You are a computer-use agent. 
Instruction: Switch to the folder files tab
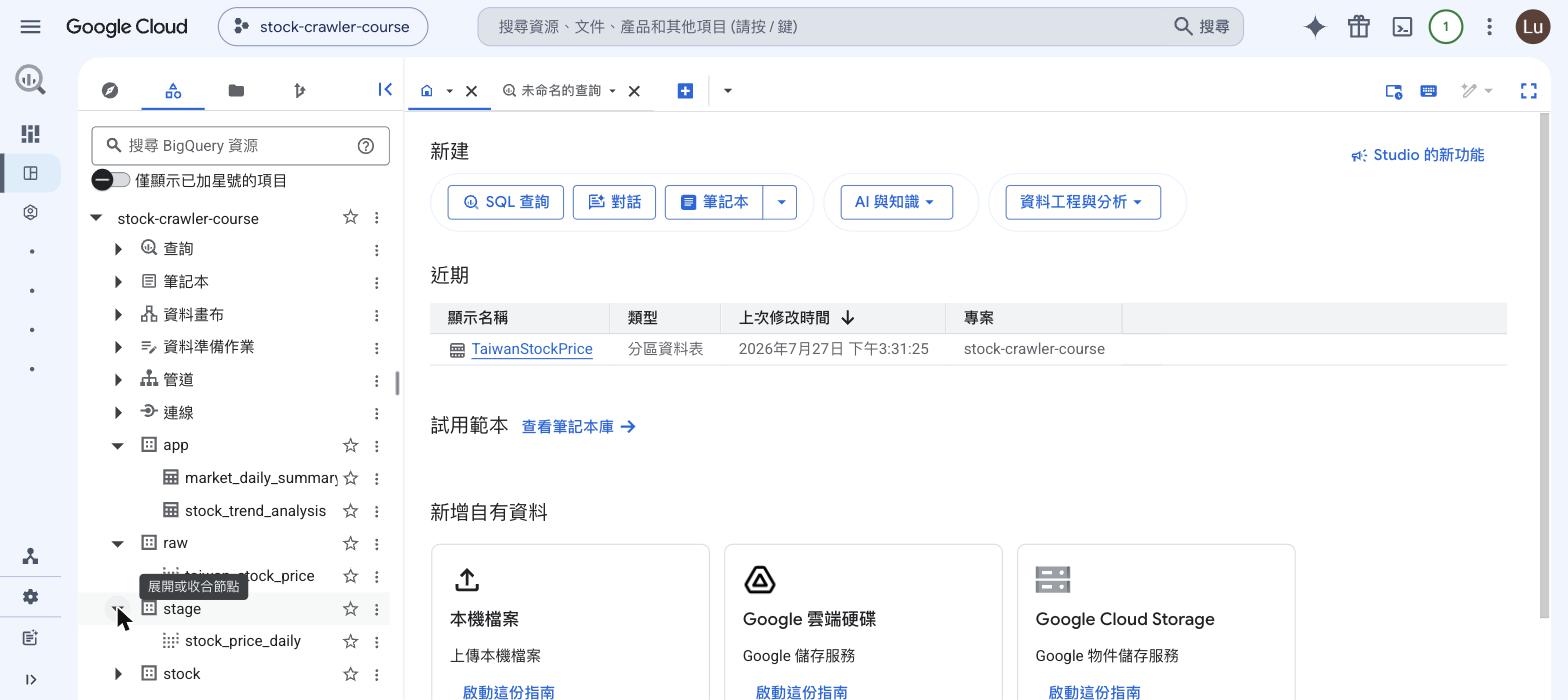[236, 91]
